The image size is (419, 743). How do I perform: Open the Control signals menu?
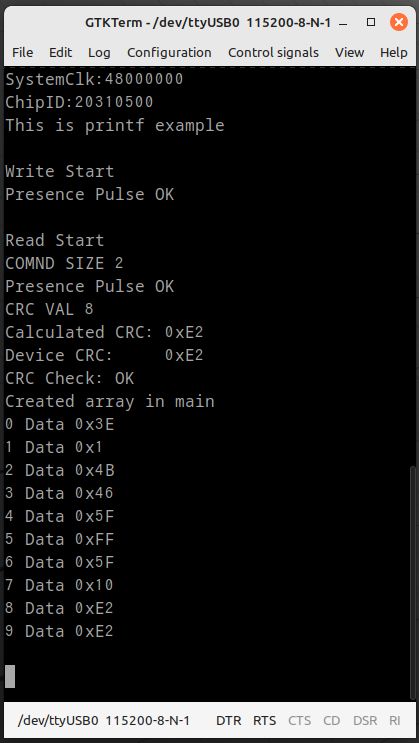tap(273, 52)
